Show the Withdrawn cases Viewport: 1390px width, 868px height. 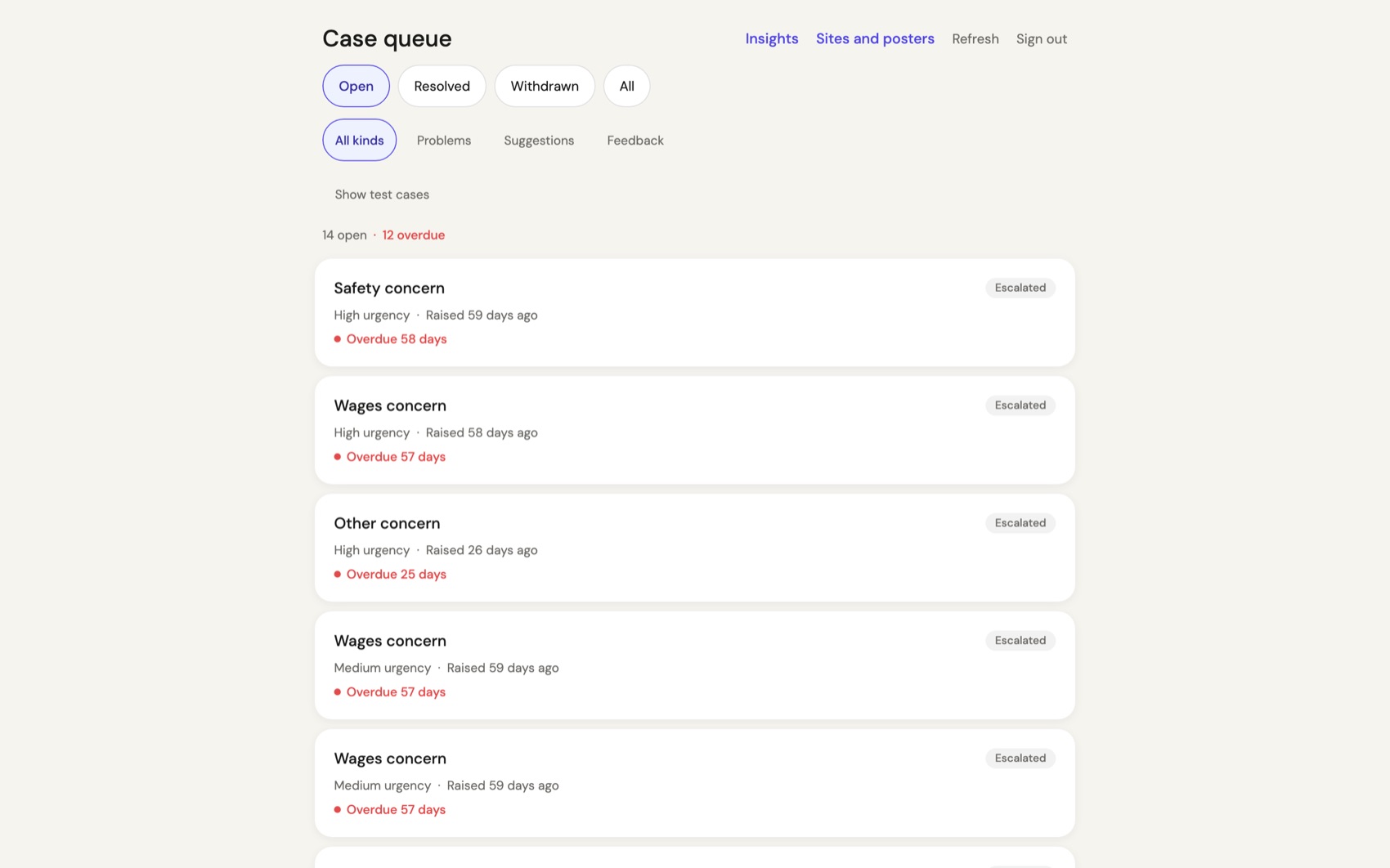[x=545, y=86]
